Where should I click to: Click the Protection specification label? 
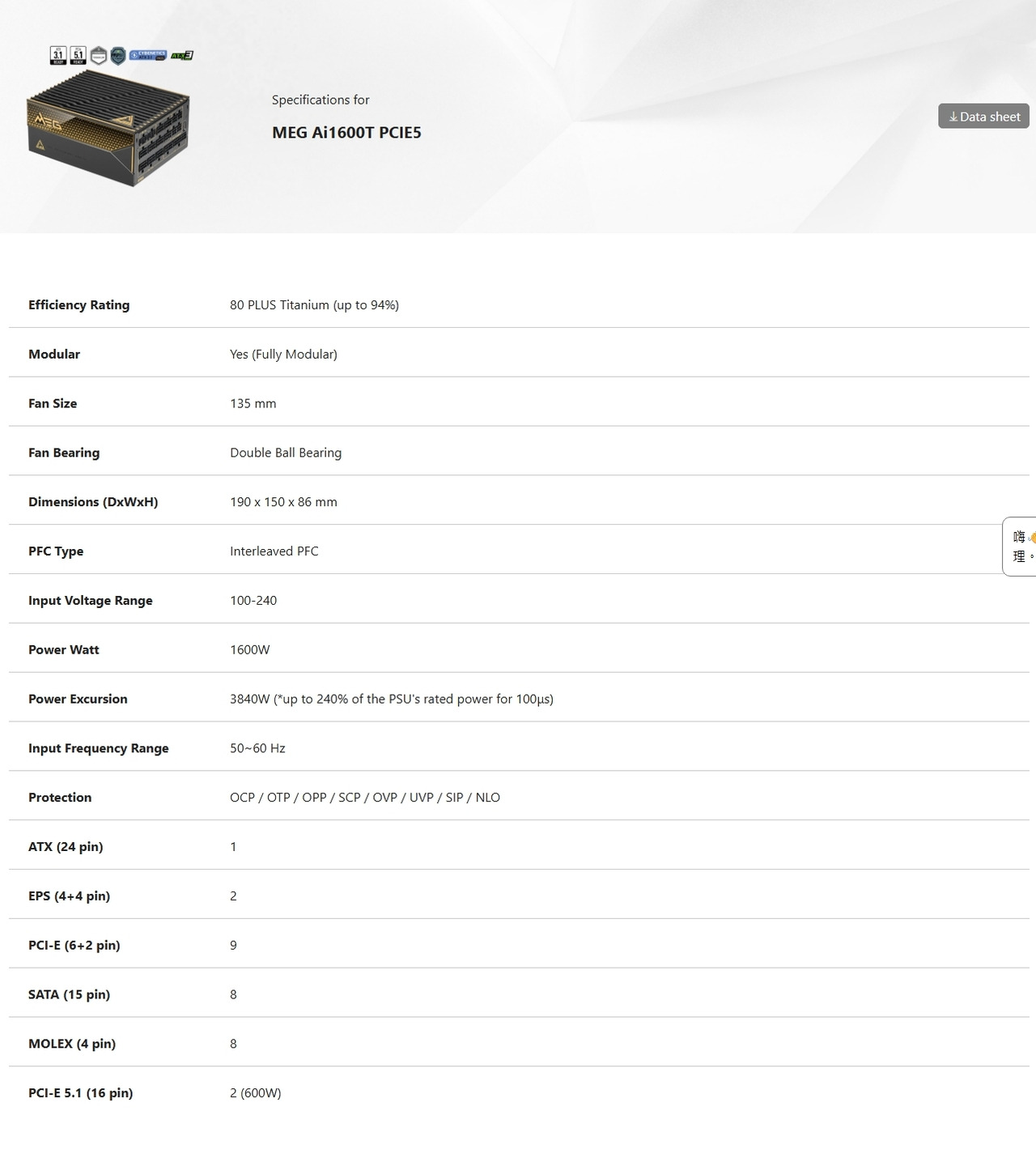60,798
